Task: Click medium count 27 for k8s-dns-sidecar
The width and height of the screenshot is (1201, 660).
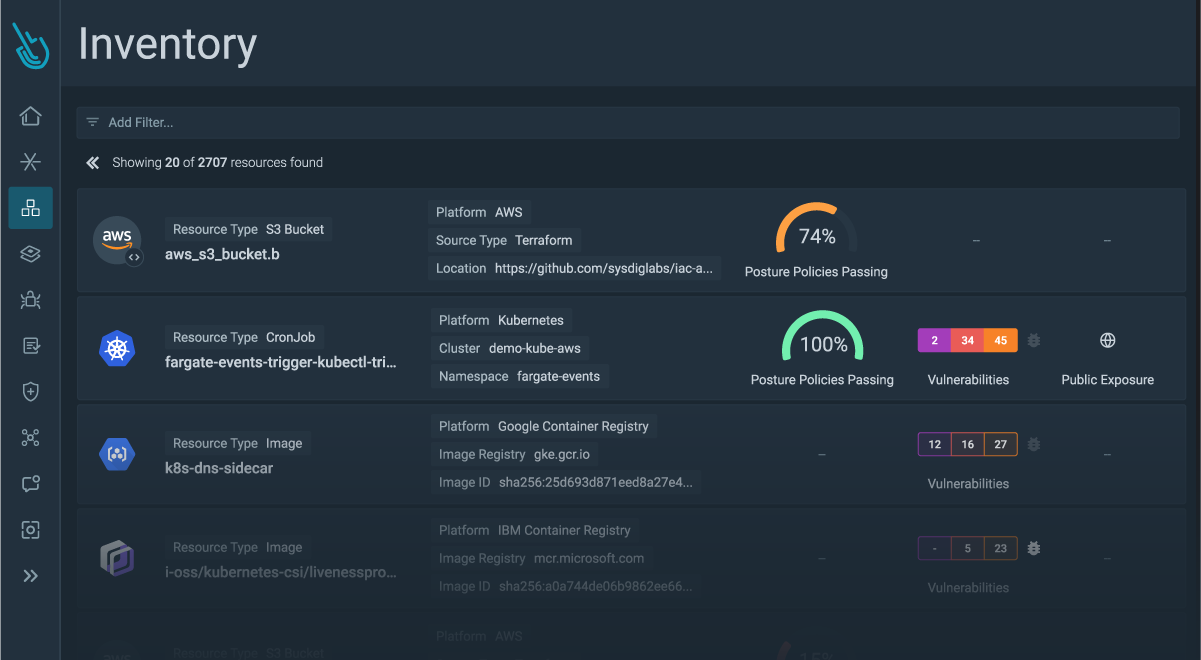Action: pyautogui.click(x=1001, y=444)
